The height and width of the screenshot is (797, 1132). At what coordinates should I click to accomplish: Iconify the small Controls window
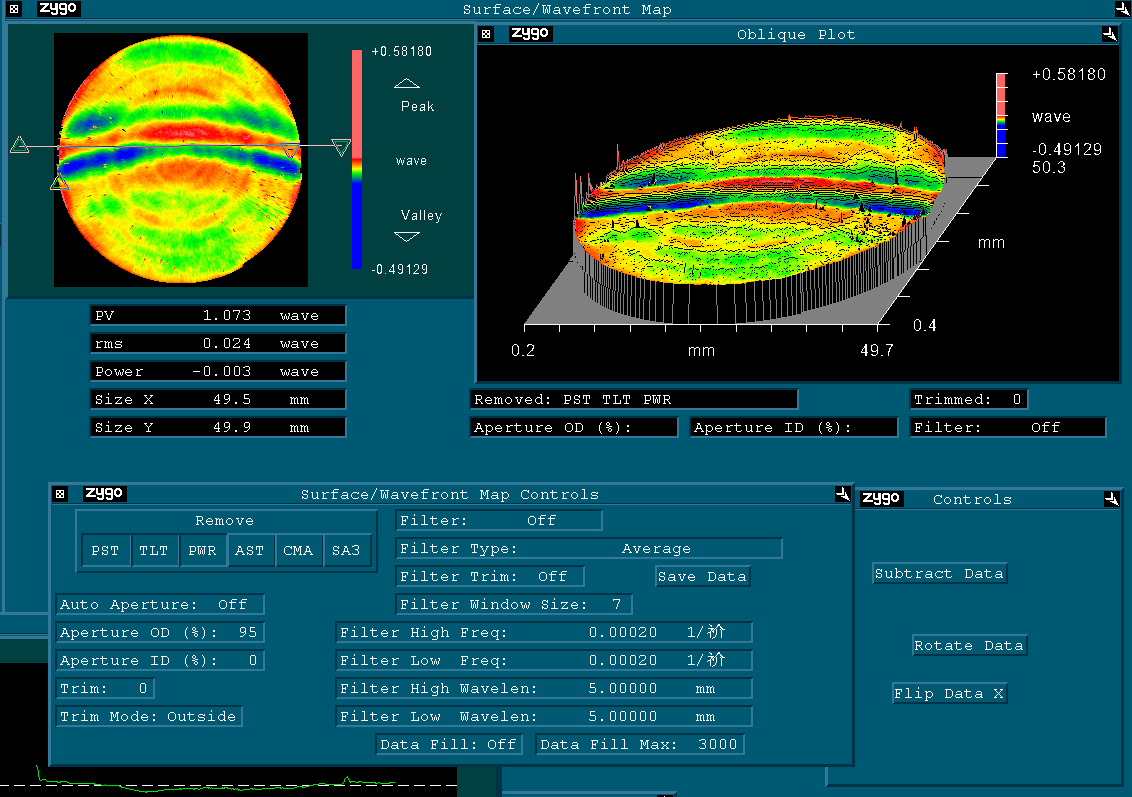click(x=1112, y=499)
